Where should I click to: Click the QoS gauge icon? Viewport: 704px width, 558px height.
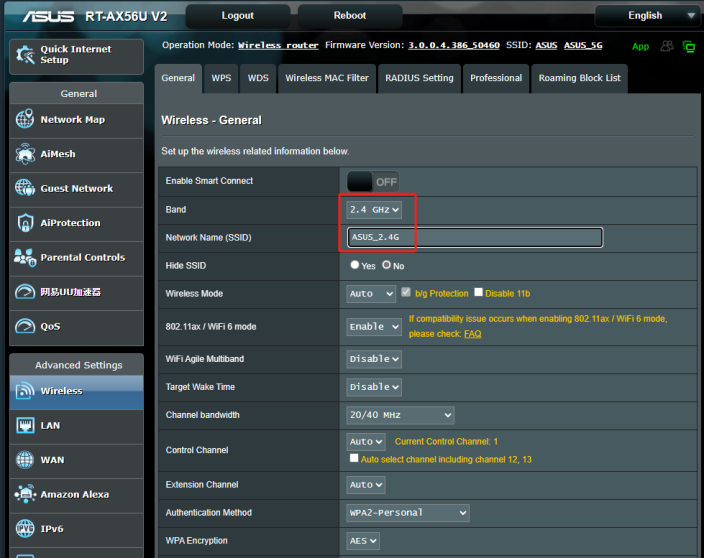tap(25, 326)
